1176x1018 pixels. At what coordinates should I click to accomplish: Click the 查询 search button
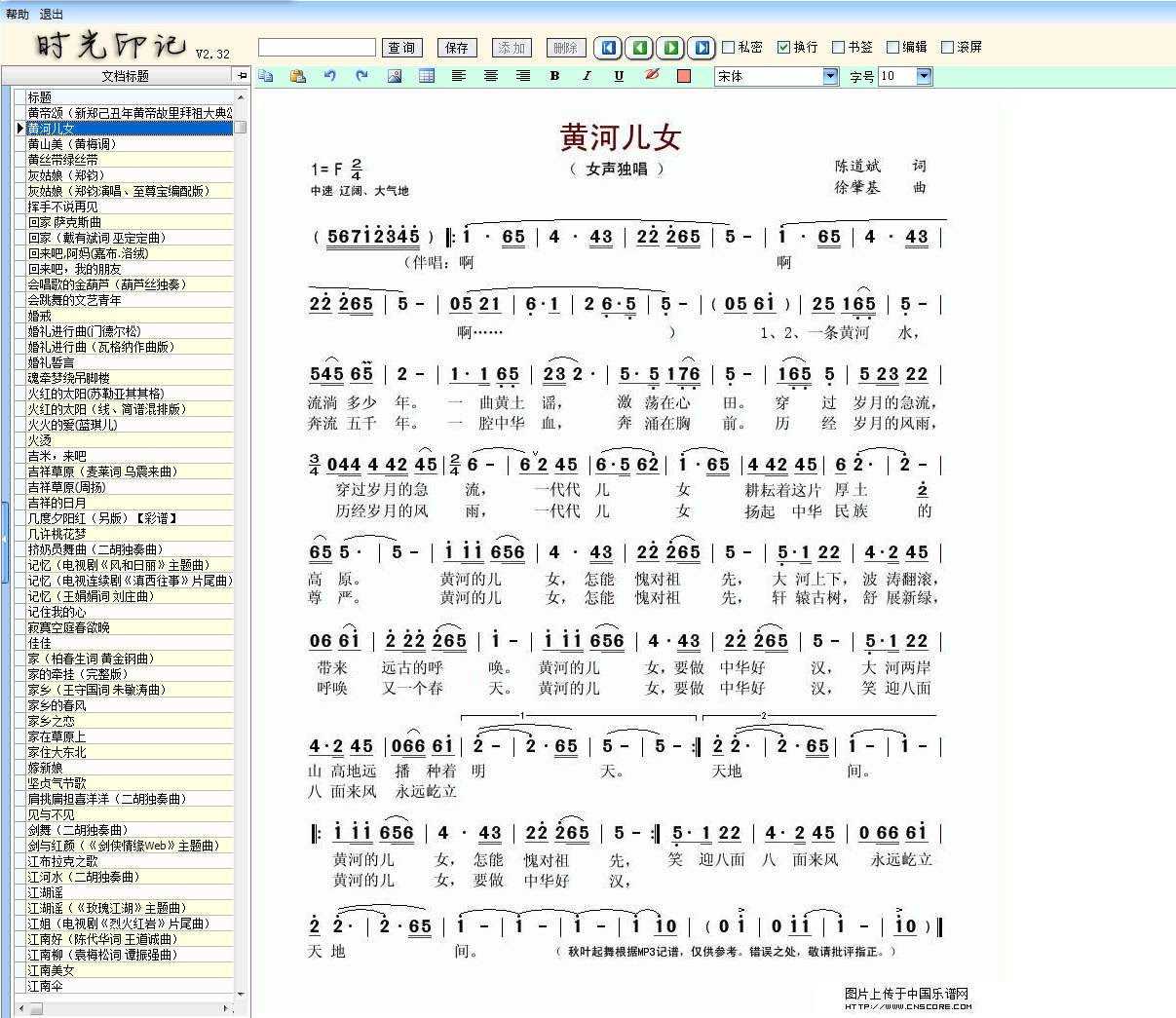coord(401,48)
